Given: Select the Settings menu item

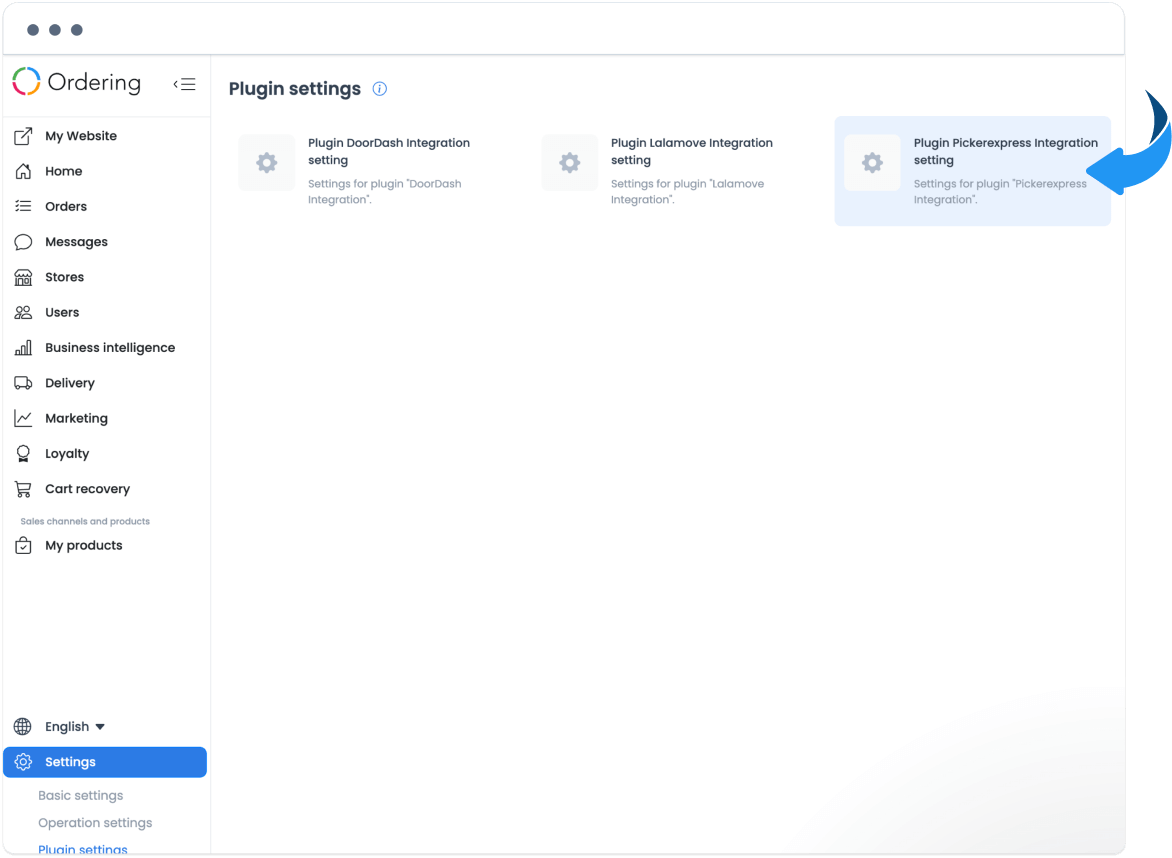Looking at the screenshot, I should (x=105, y=762).
